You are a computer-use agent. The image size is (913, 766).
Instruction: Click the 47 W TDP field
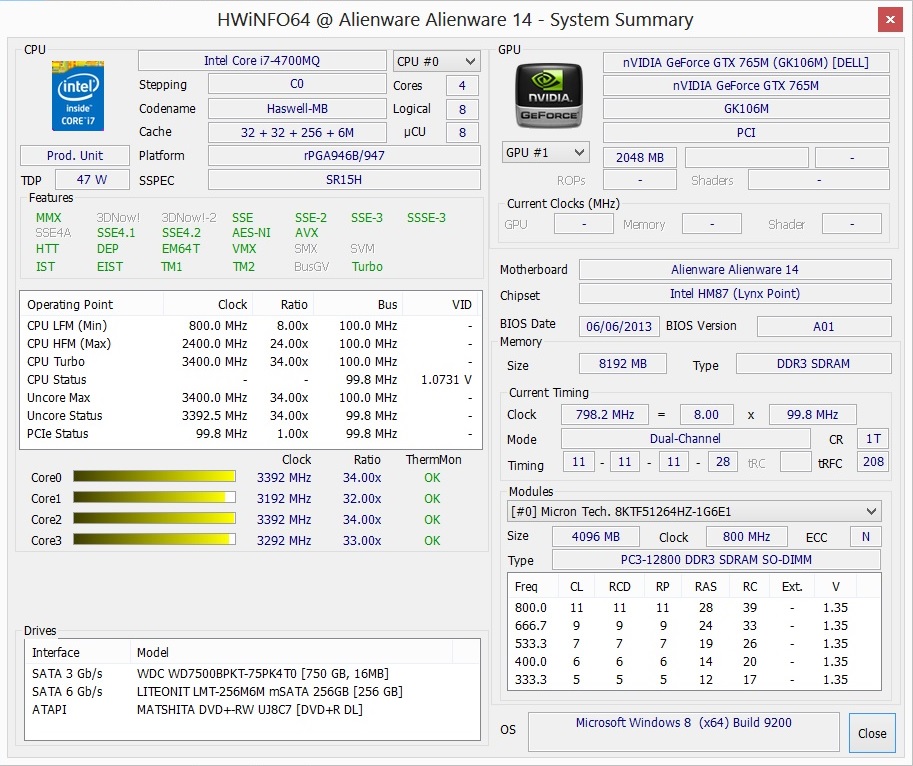click(x=92, y=179)
